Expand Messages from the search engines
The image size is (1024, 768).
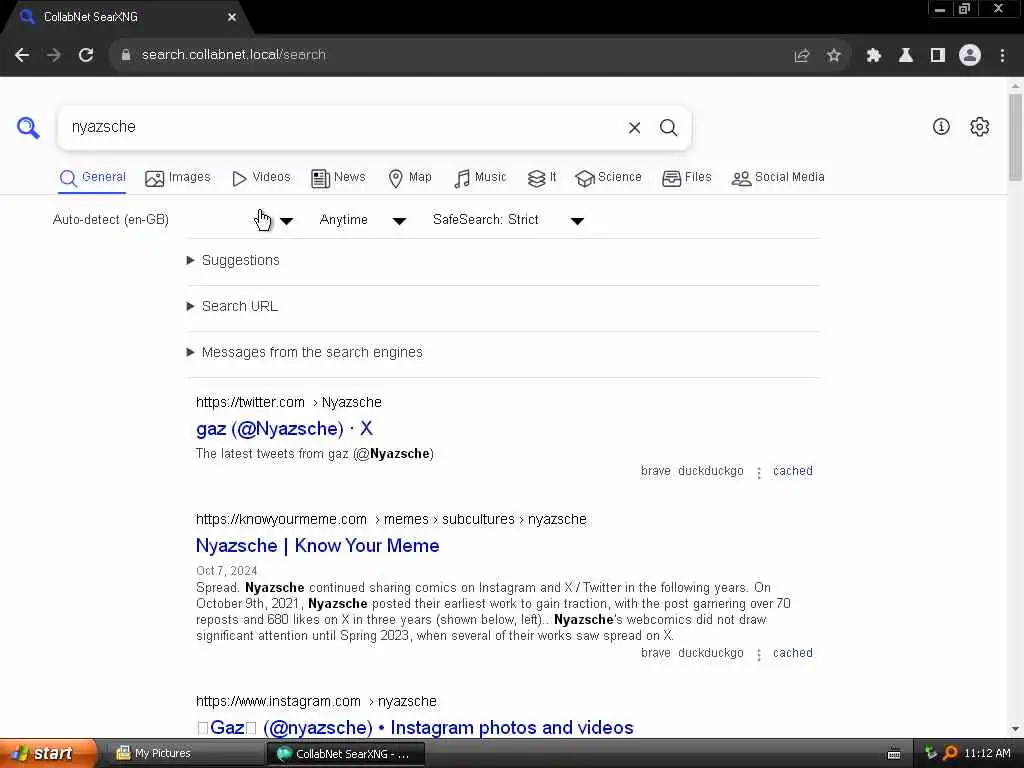(305, 353)
